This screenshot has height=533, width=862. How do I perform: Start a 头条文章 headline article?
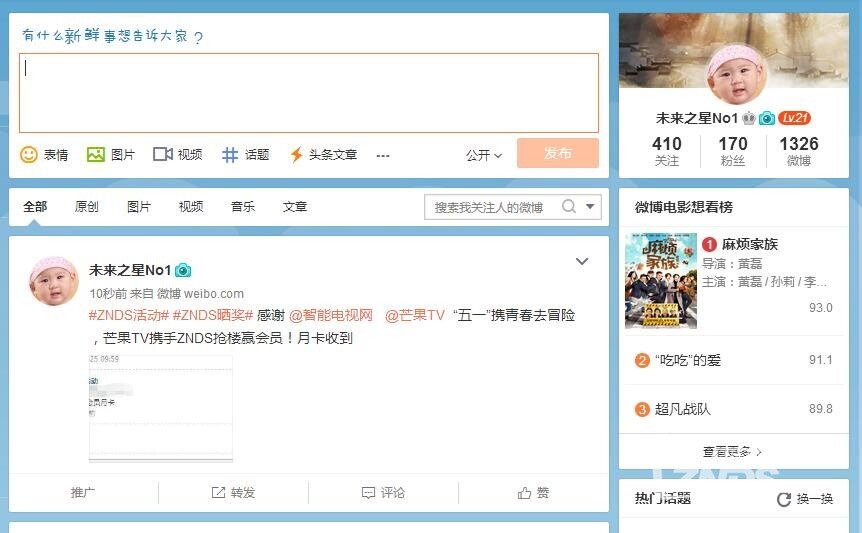[324, 154]
